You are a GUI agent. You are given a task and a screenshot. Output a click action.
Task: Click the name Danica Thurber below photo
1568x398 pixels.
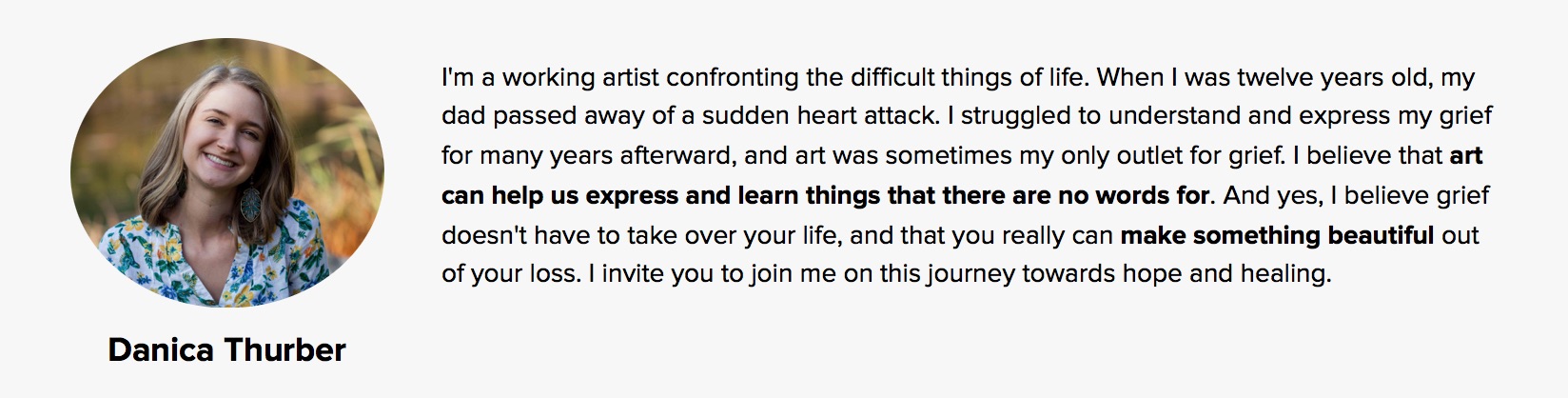226,350
